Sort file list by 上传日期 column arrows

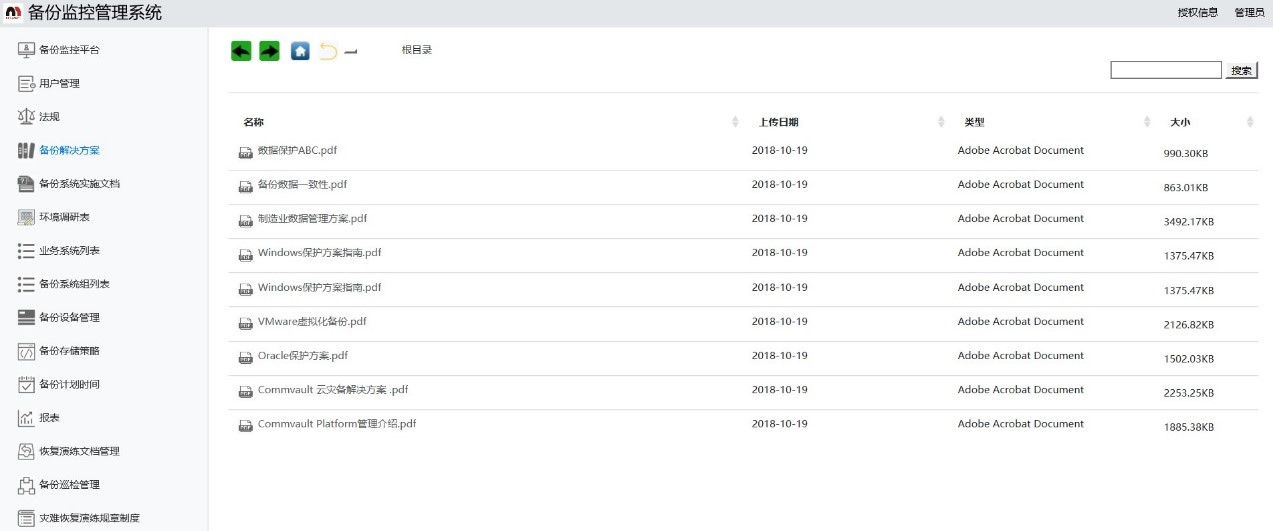click(941, 122)
